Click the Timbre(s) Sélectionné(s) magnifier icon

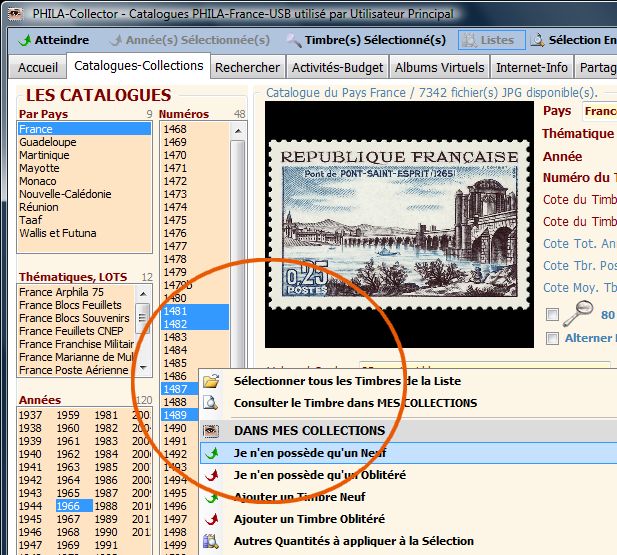(294, 40)
